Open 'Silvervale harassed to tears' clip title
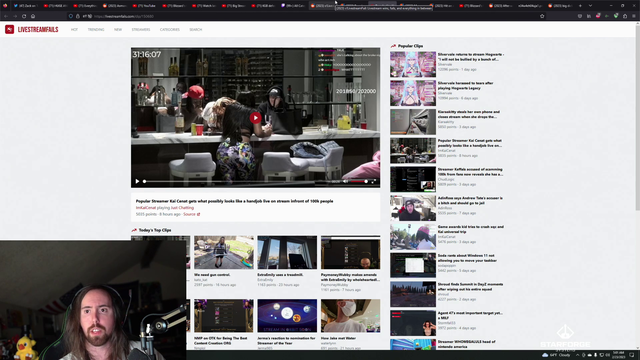This screenshot has height=360, width=640. (465, 85)
